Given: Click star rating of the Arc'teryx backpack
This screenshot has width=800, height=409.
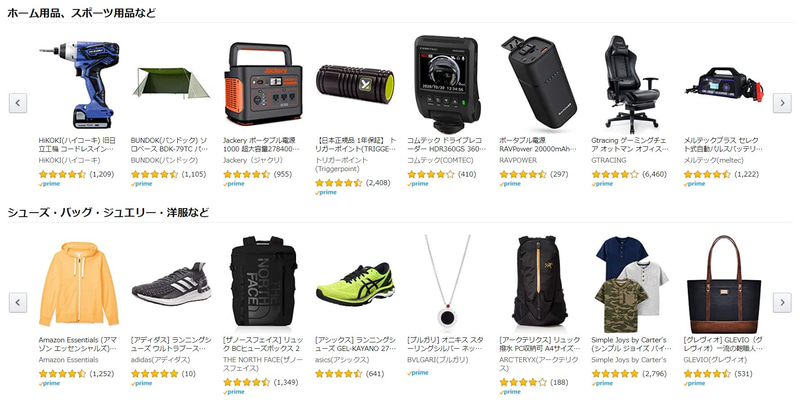Looking at the screenshot, I should pyautogui.click(x=522, y=382).
